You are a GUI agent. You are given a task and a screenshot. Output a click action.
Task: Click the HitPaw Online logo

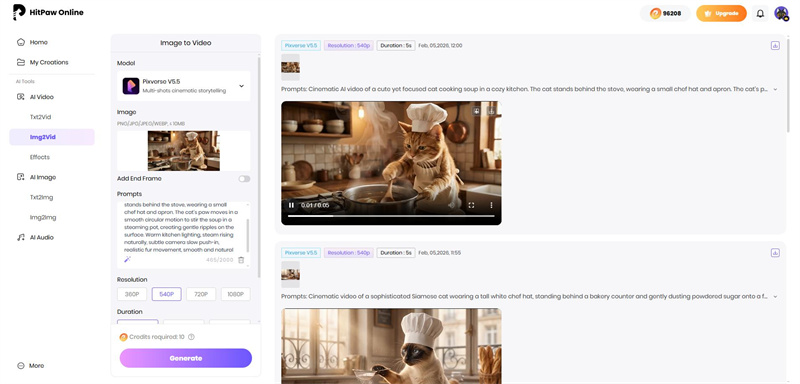pos(48,12)
